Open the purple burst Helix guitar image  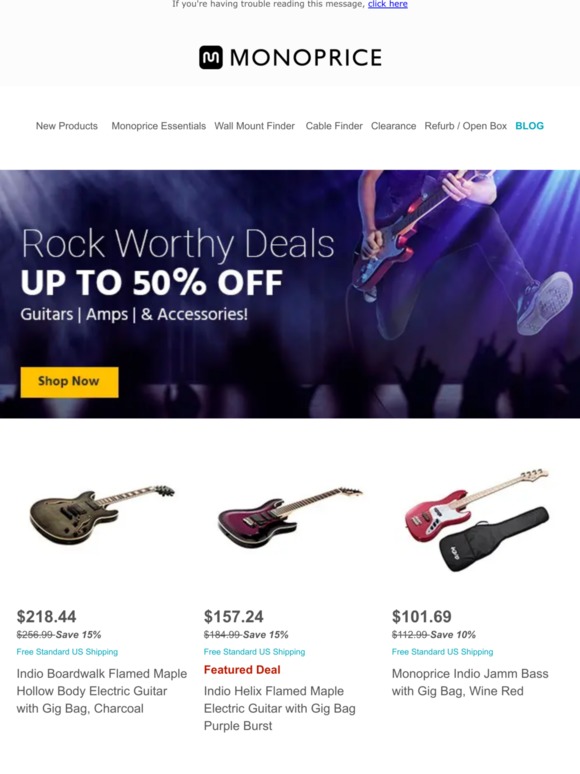[x=290, y=517]
